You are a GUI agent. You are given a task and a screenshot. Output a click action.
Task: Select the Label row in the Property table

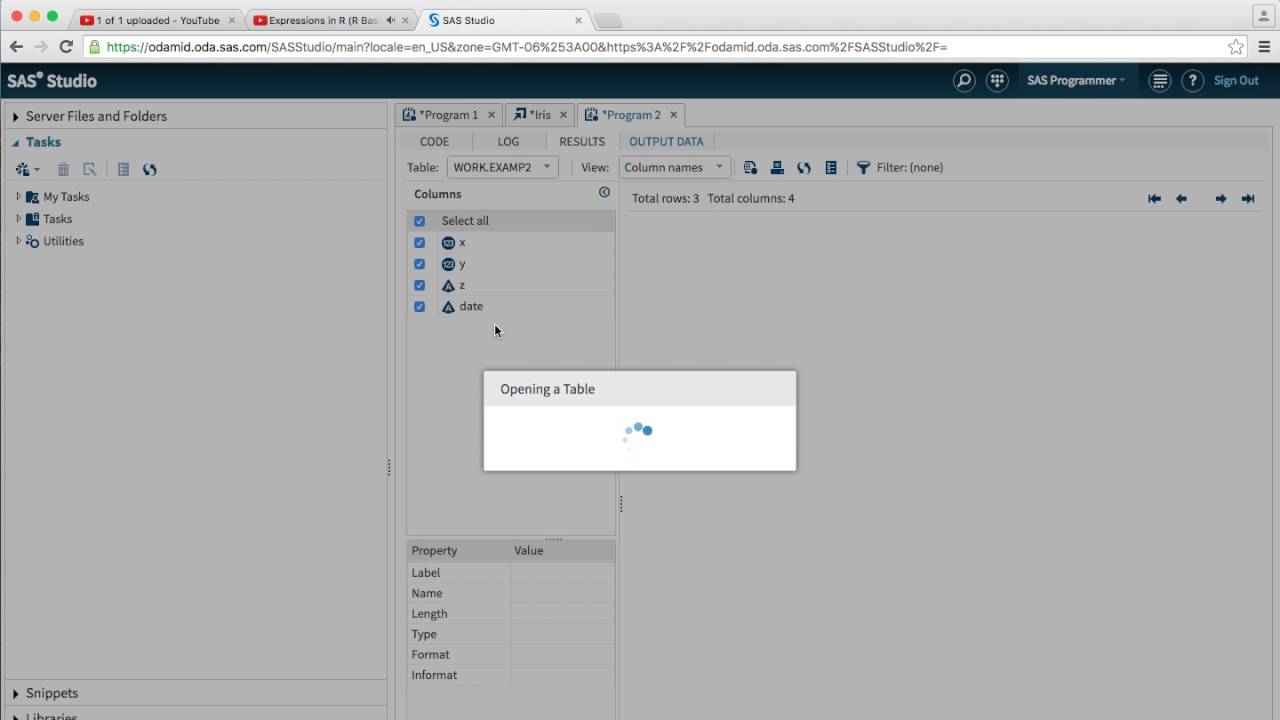coord(511,573)
